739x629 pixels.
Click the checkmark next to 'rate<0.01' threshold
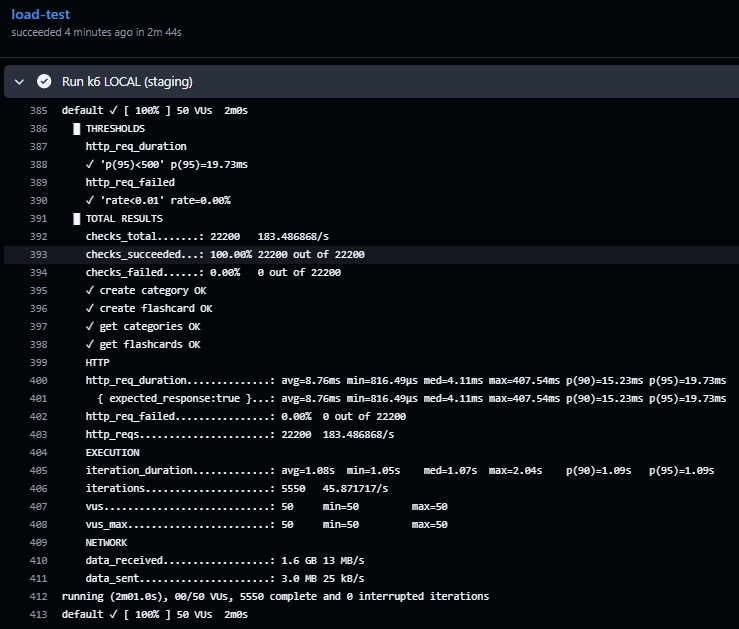point(90,200)
